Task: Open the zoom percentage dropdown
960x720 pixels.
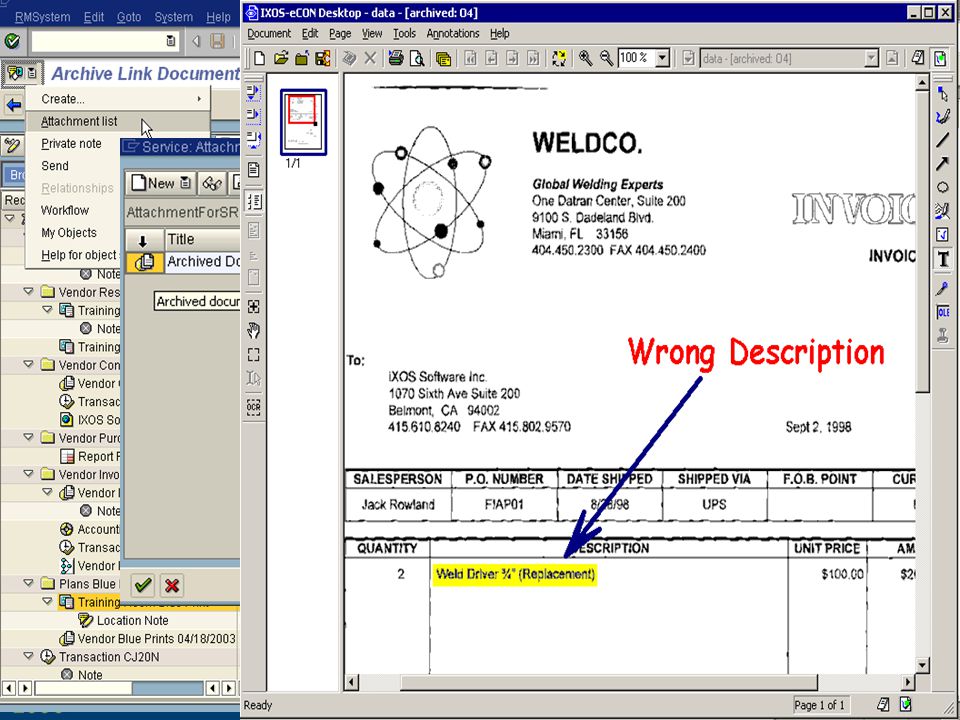Action: (662, 58)
